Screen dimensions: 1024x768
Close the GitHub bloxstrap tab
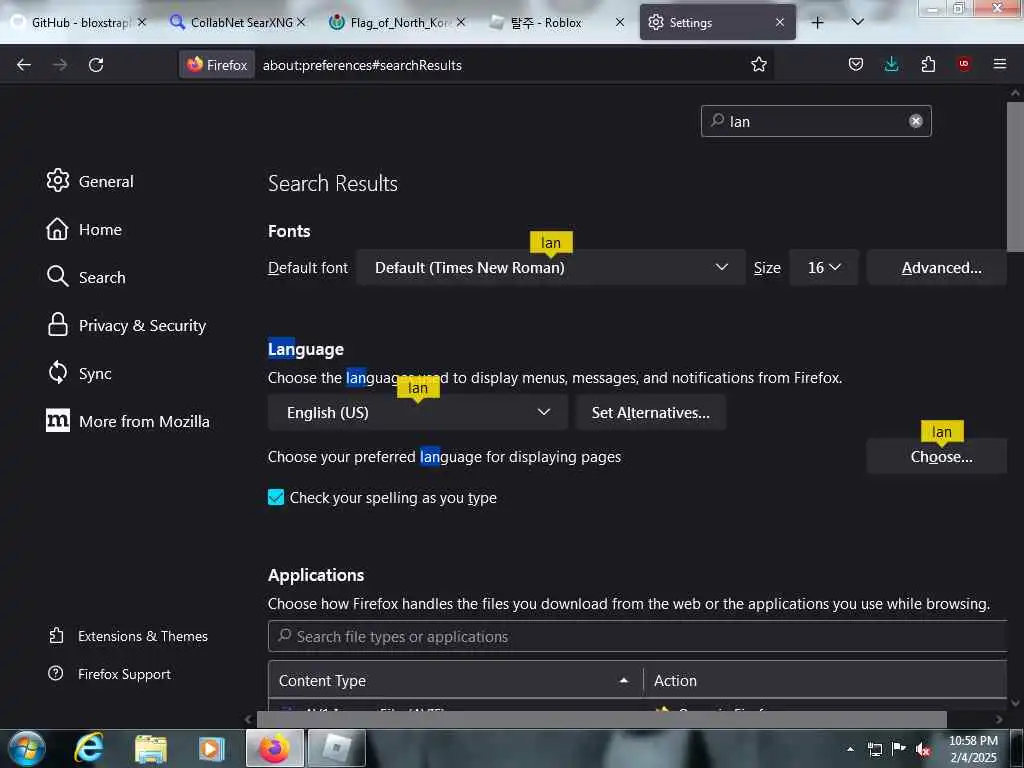142,23
